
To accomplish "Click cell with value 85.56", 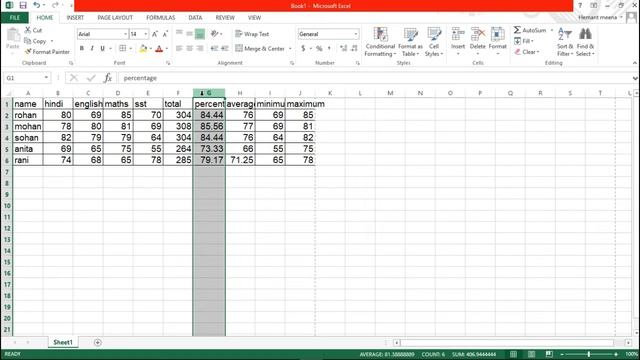I will [x=209, y=126].
